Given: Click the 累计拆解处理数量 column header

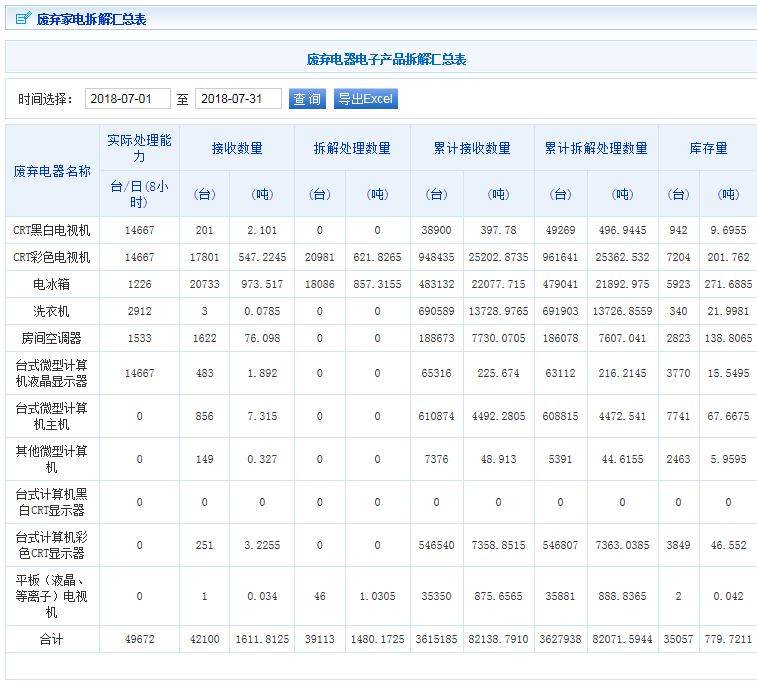Looking at the screenshot, I should tap(596, 148).
